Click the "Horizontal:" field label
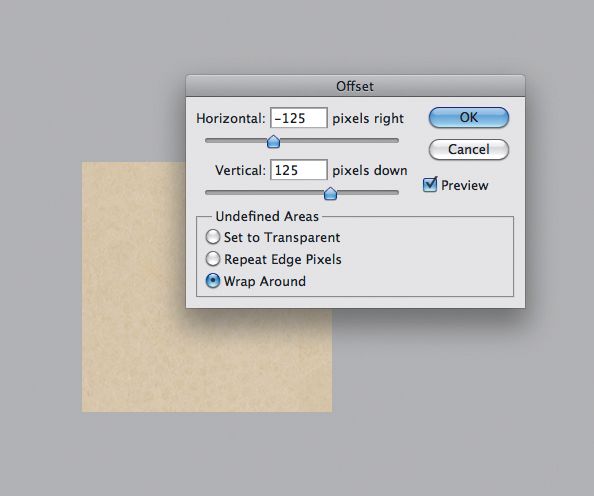The width and height of the screenshot is (594, 496). point(231,118)
